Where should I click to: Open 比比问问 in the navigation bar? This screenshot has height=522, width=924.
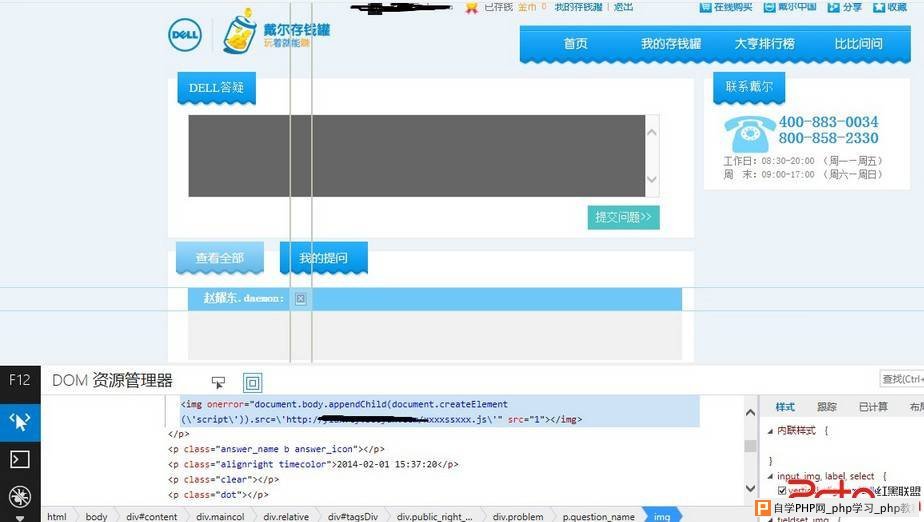858,44
